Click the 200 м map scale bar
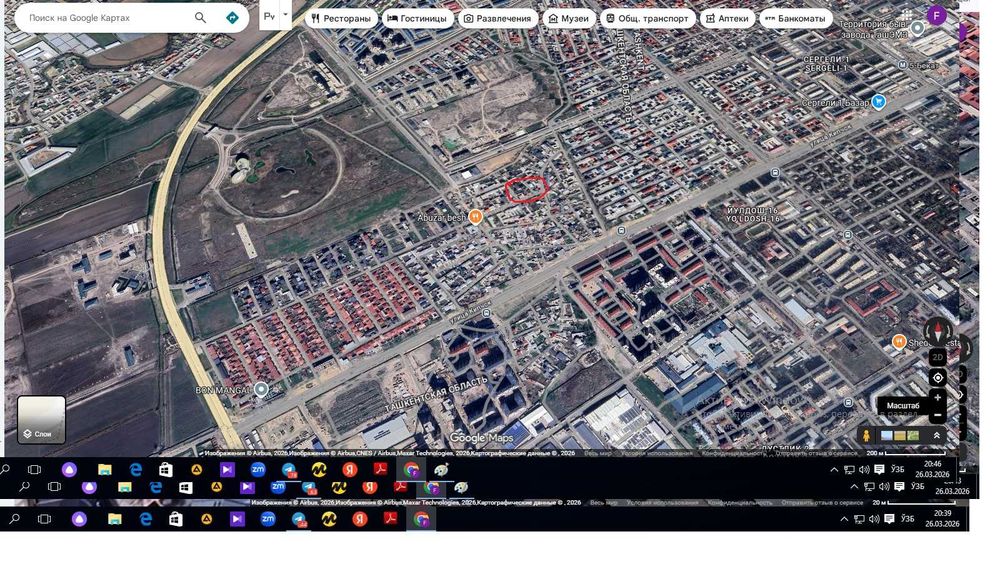1000x563 pixels. click(906, 453)
